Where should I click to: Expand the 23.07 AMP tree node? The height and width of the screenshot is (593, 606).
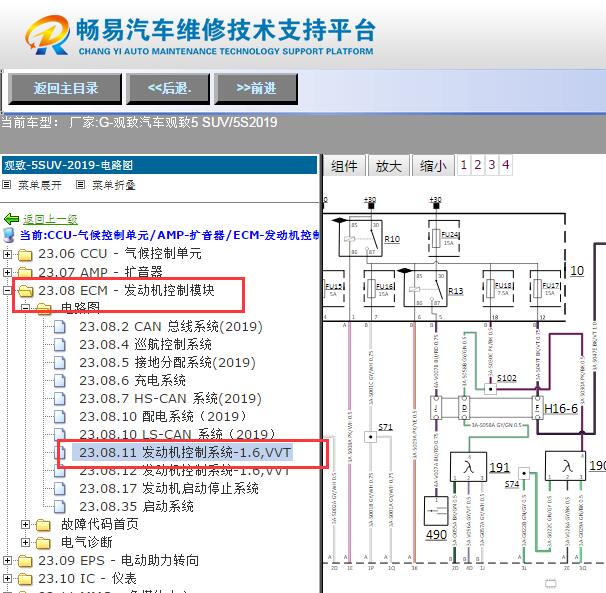7,272
